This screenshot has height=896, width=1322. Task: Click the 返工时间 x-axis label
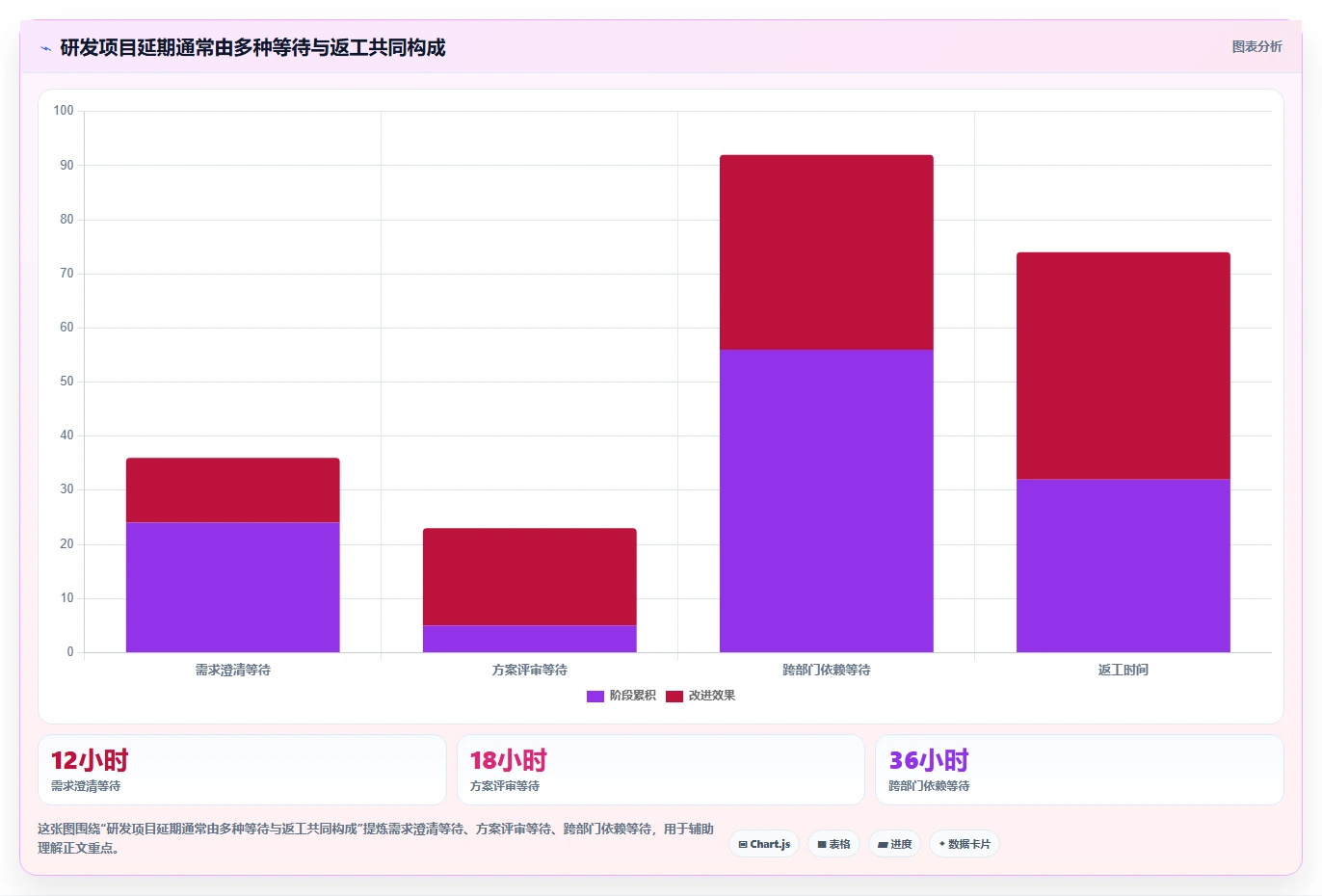[x=1124, y=670]
